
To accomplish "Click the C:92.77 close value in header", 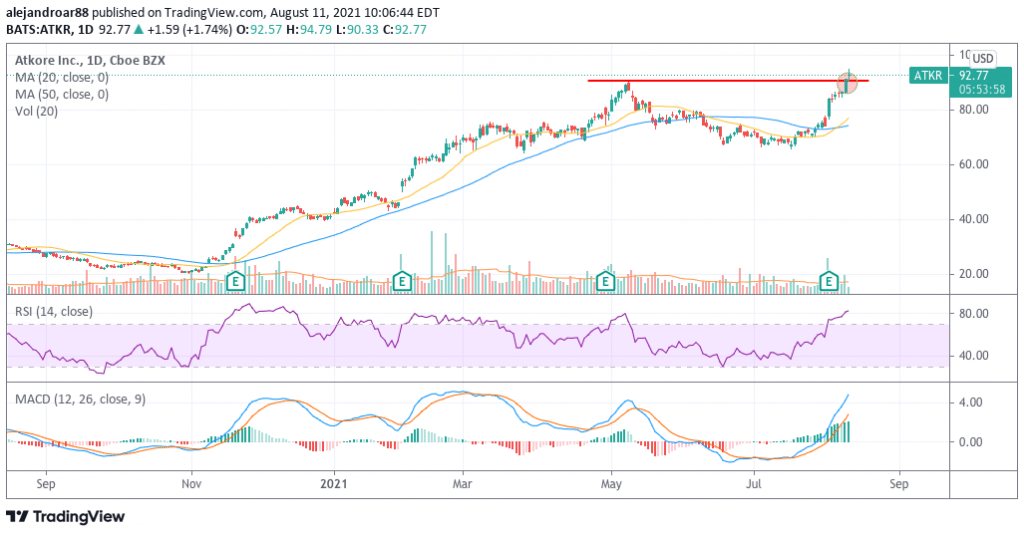I will pos(404,29).
